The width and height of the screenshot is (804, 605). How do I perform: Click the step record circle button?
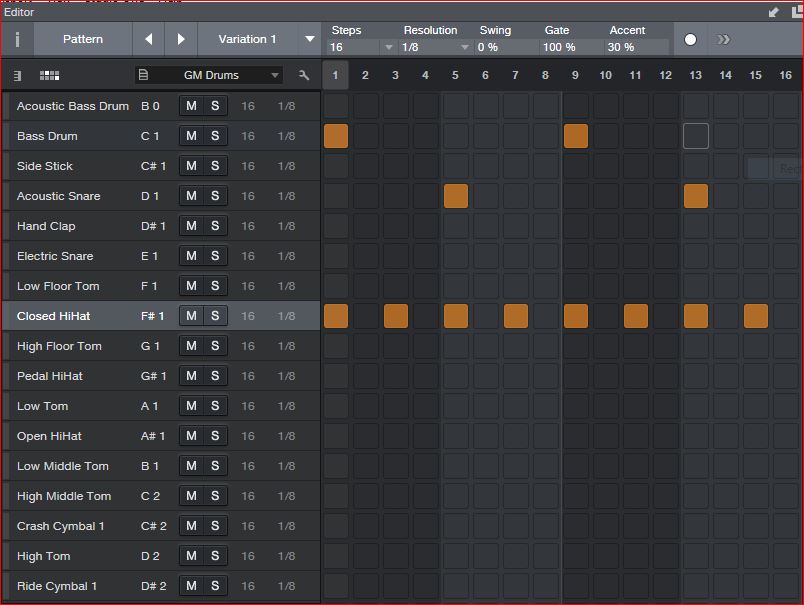click(x=690, y=40)
